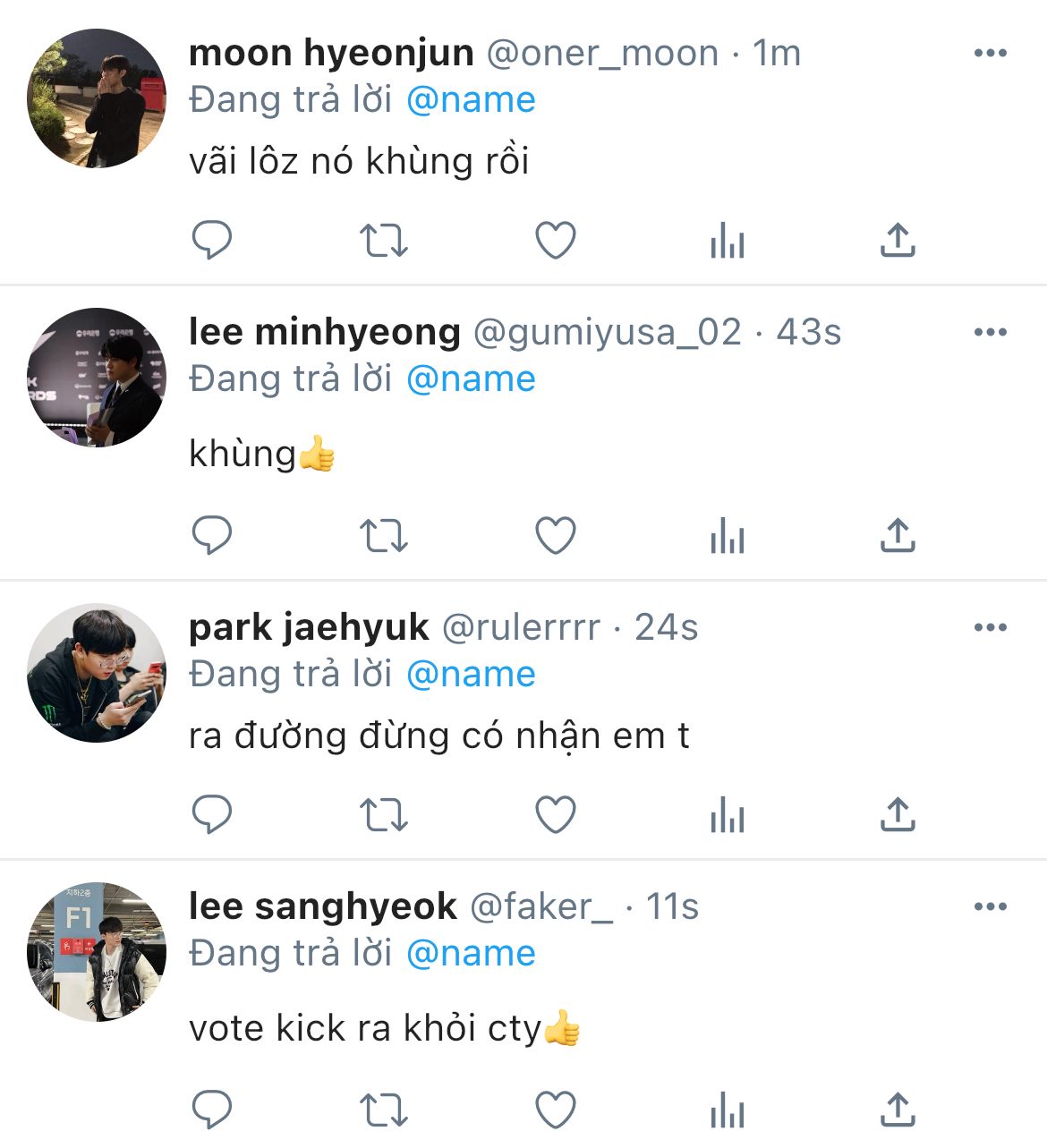Open the @name mention in moon hyeonjun's reply
Image resolution: width=1047 pixels, height=1148 pixels.
(x=471, y=99)
